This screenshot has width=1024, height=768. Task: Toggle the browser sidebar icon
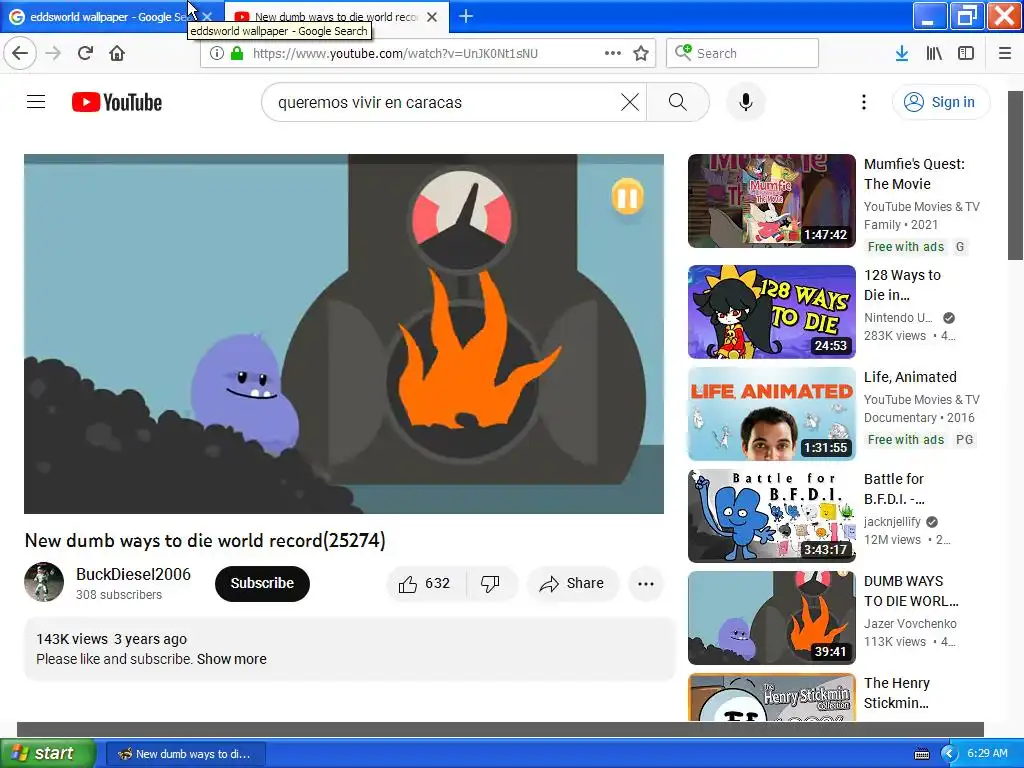[966, 53]
